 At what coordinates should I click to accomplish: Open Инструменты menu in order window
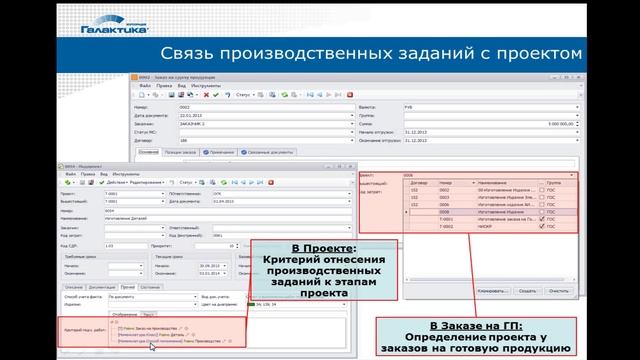pos(206,86)
